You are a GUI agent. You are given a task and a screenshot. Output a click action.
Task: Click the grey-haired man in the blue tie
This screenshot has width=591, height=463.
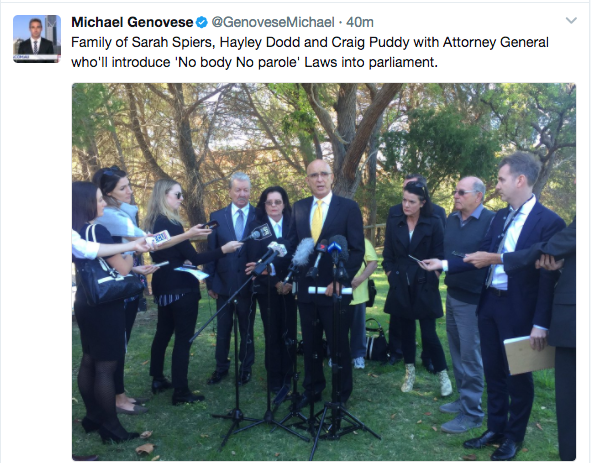pyautogui.click(x=233, y=277)
